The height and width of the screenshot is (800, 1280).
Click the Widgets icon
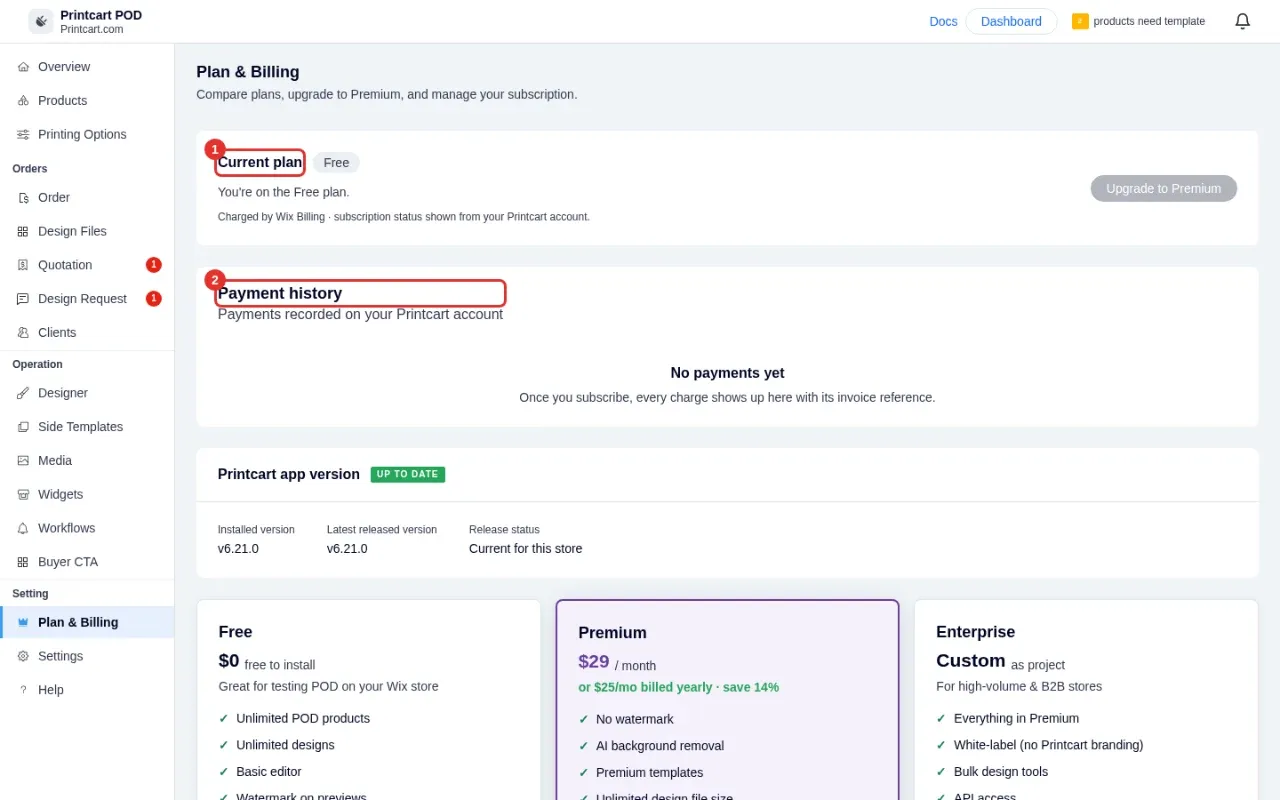(x=23, y=495)
